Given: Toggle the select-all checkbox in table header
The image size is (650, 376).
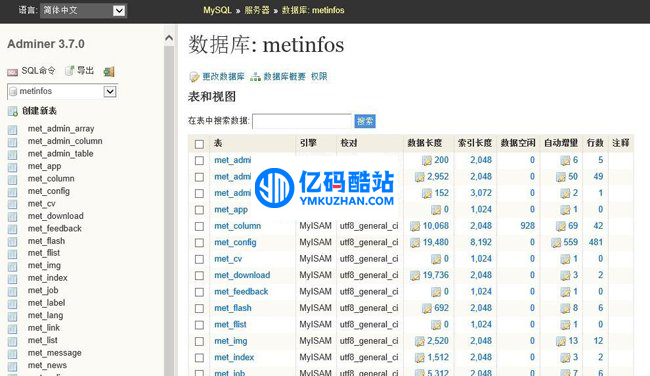Looking at the screenshot, I should pyautogui.click(x=199, y=144).
